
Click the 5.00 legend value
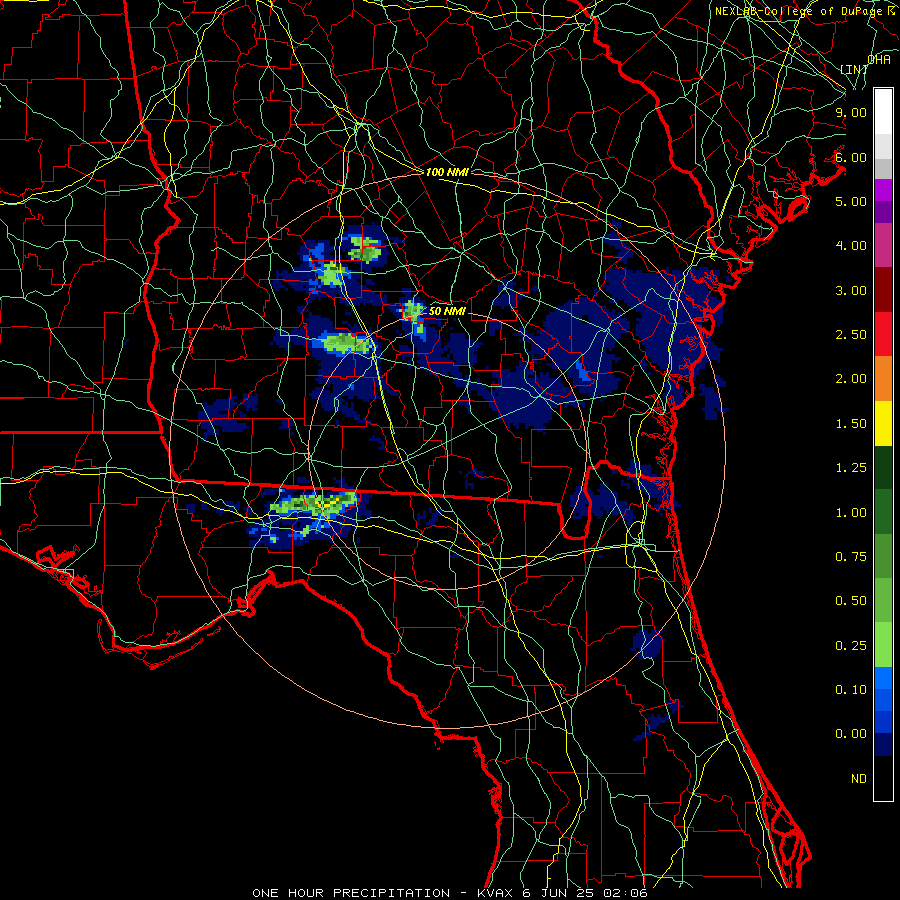pos(851,201)
